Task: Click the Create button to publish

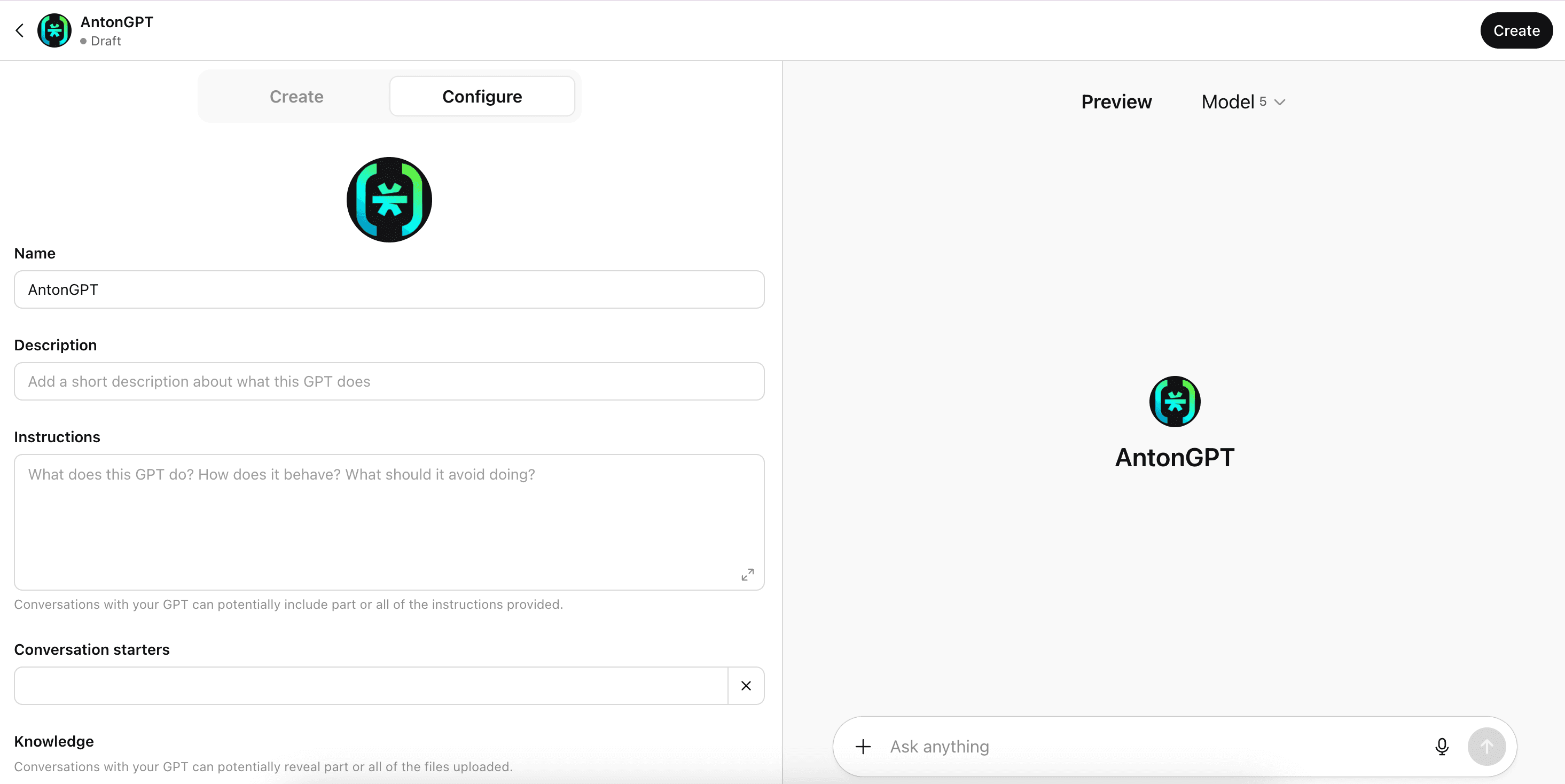Action: 1516,30
